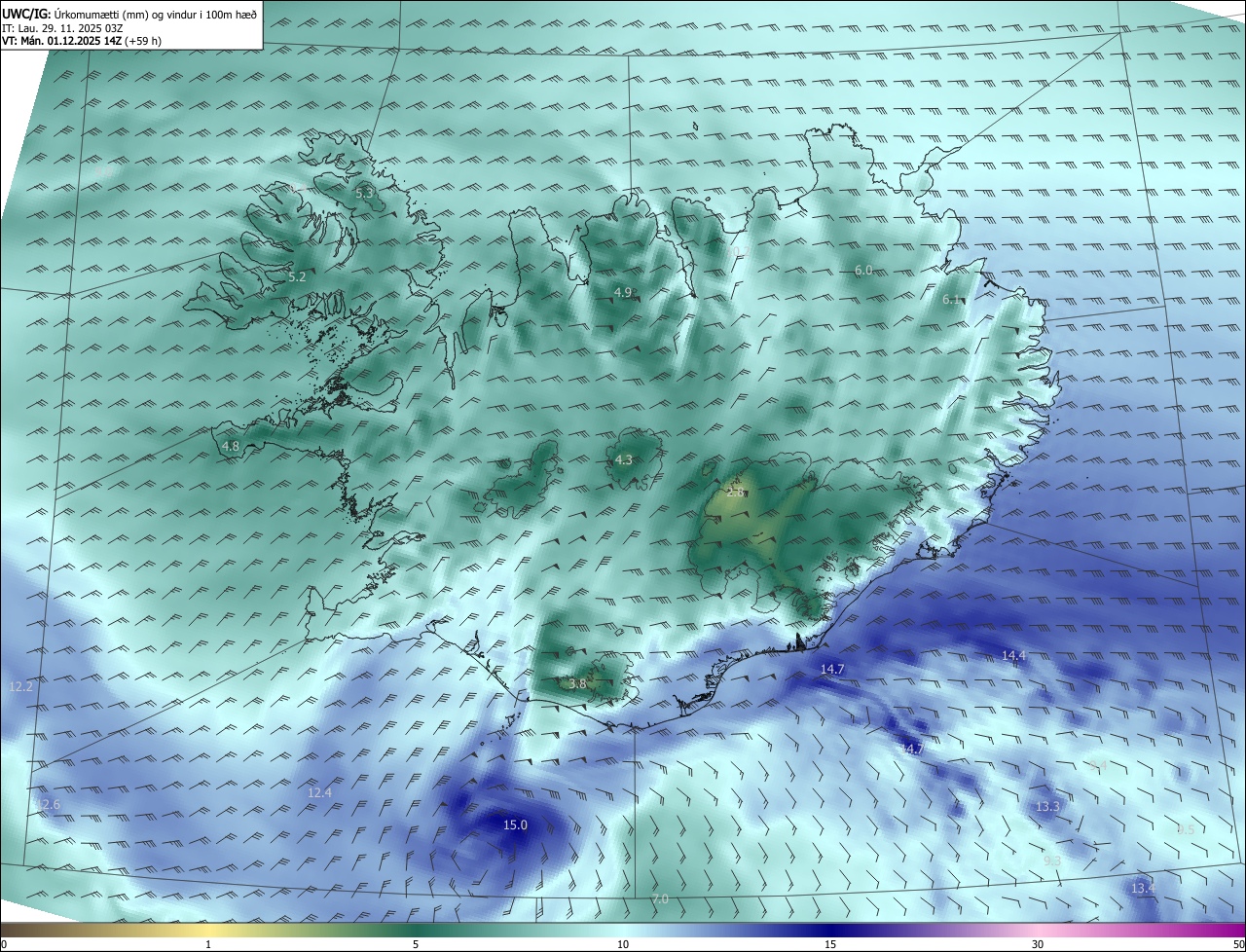Click the 12.4 value label
This screenshot has width=1246, height=952.
click(x=319, y=792)
